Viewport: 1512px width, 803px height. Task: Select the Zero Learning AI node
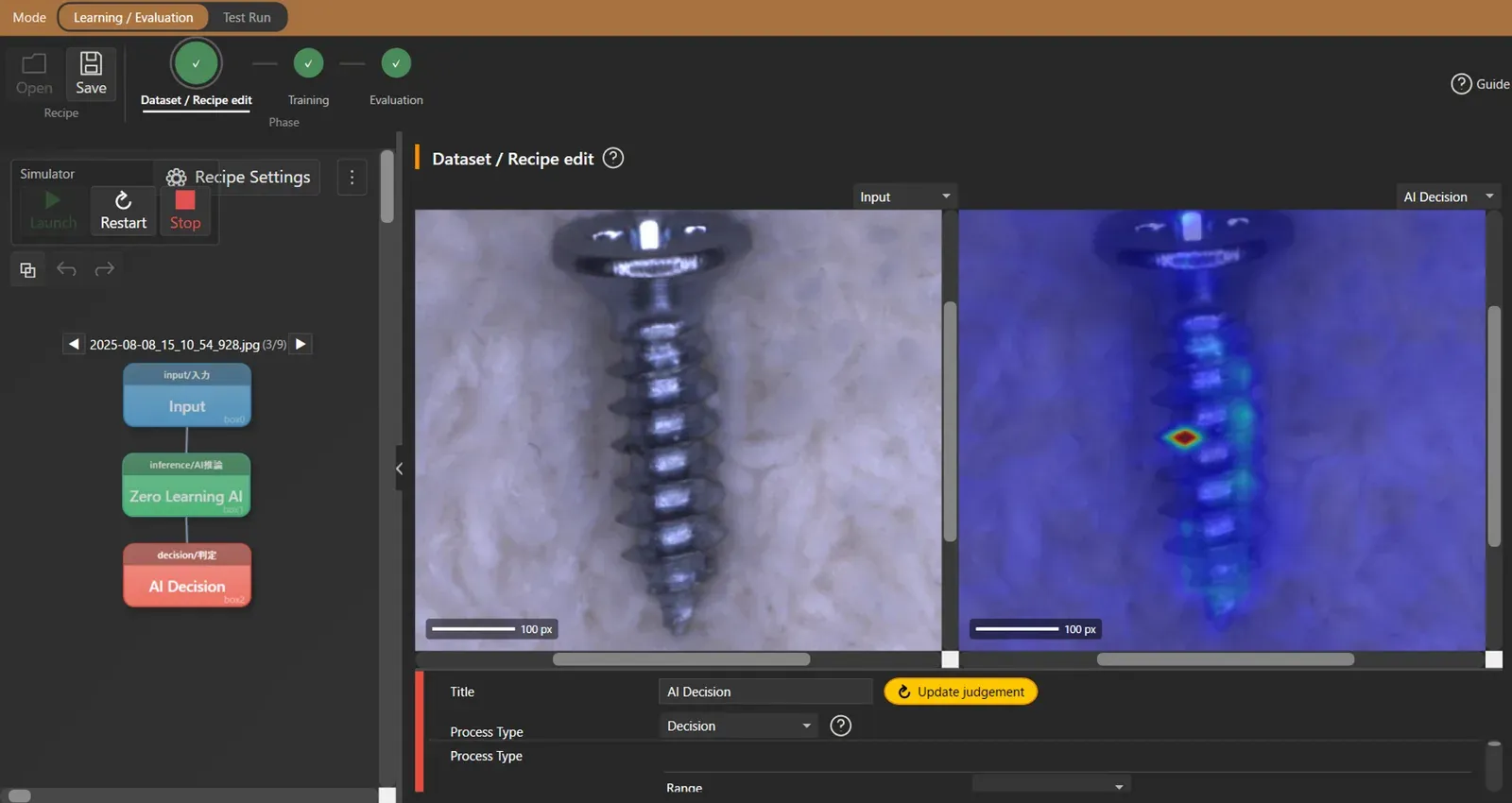click(186, 486)
